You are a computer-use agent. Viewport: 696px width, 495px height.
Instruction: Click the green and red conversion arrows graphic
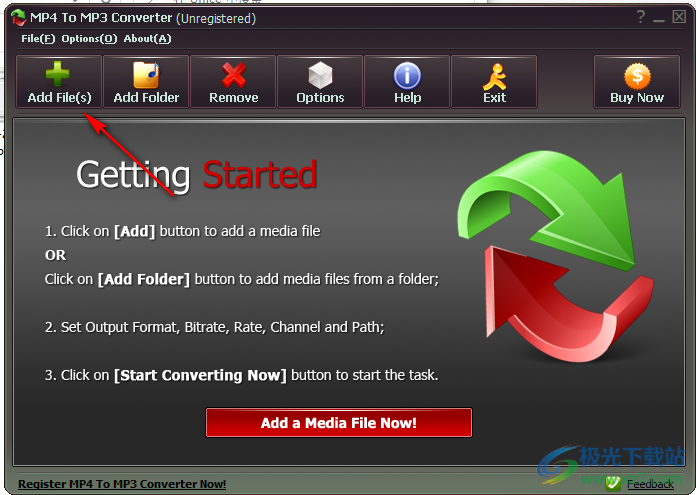pos(555,256)
